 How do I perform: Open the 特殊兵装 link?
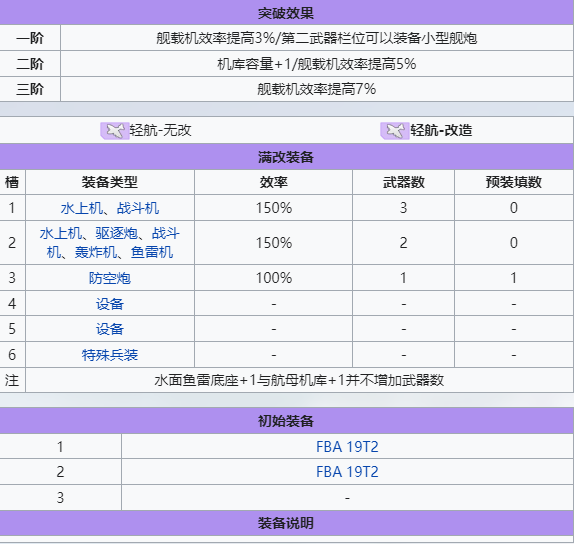[109, 355]
